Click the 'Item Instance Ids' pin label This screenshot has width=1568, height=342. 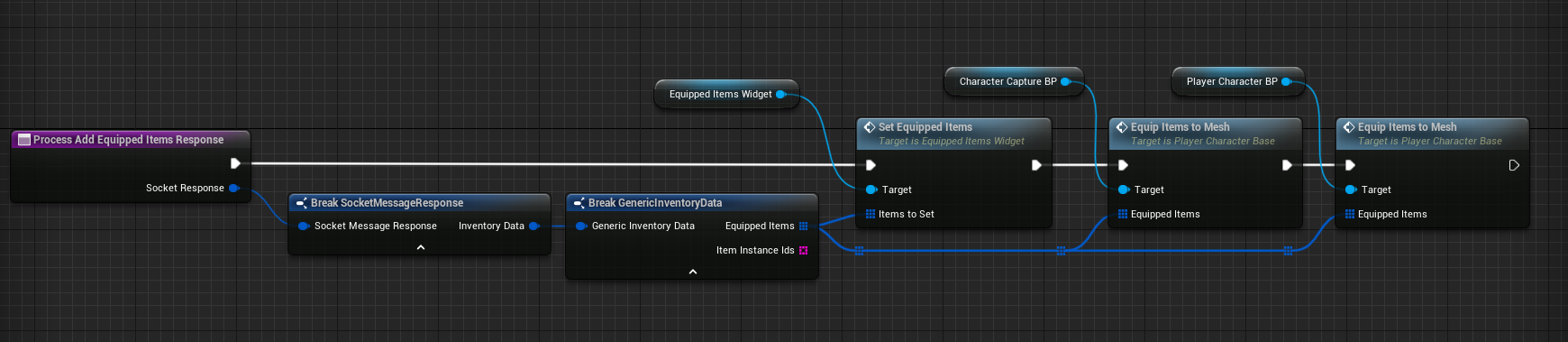pos(755,250)
